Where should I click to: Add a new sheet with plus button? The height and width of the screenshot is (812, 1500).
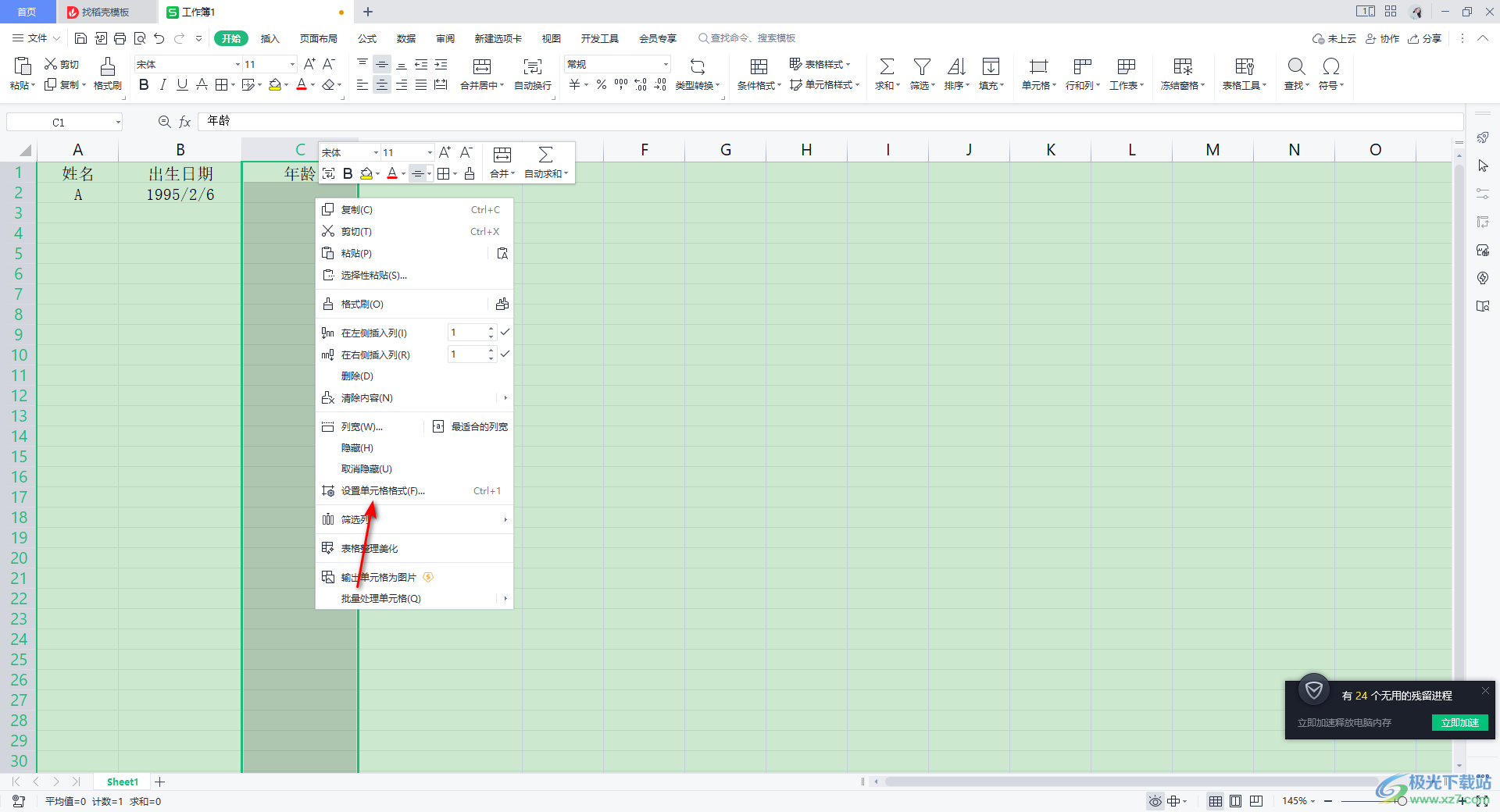point(159,782)
